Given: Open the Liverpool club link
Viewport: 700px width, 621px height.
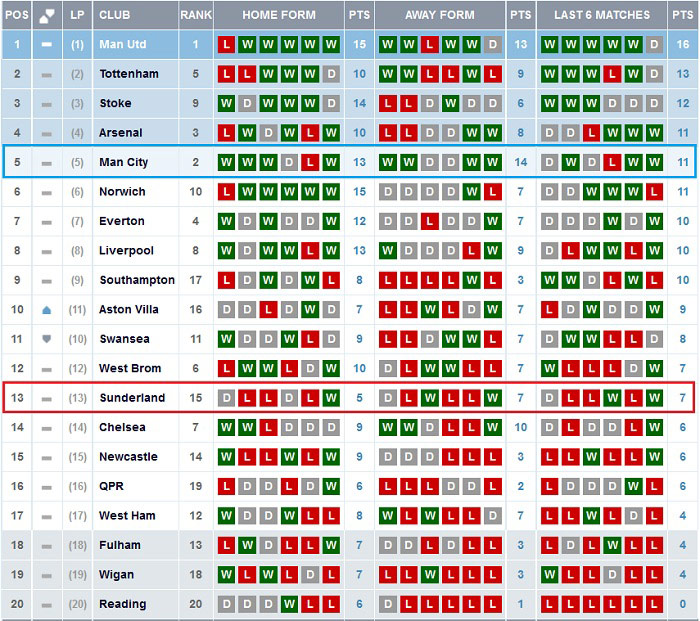Looking at the screenshot, I should (126, 251).
